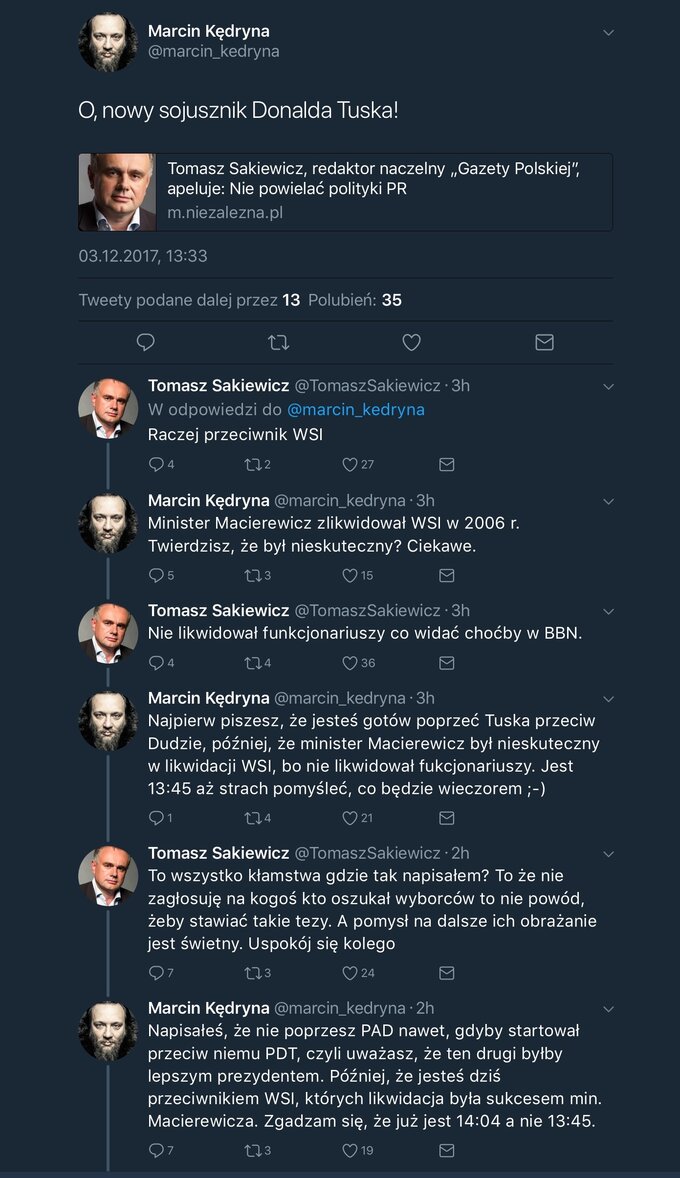Share Kędryna's last reply via Direct Message
The height and width of the screenshot is (1178, 680).
(x=445, y=1150)
